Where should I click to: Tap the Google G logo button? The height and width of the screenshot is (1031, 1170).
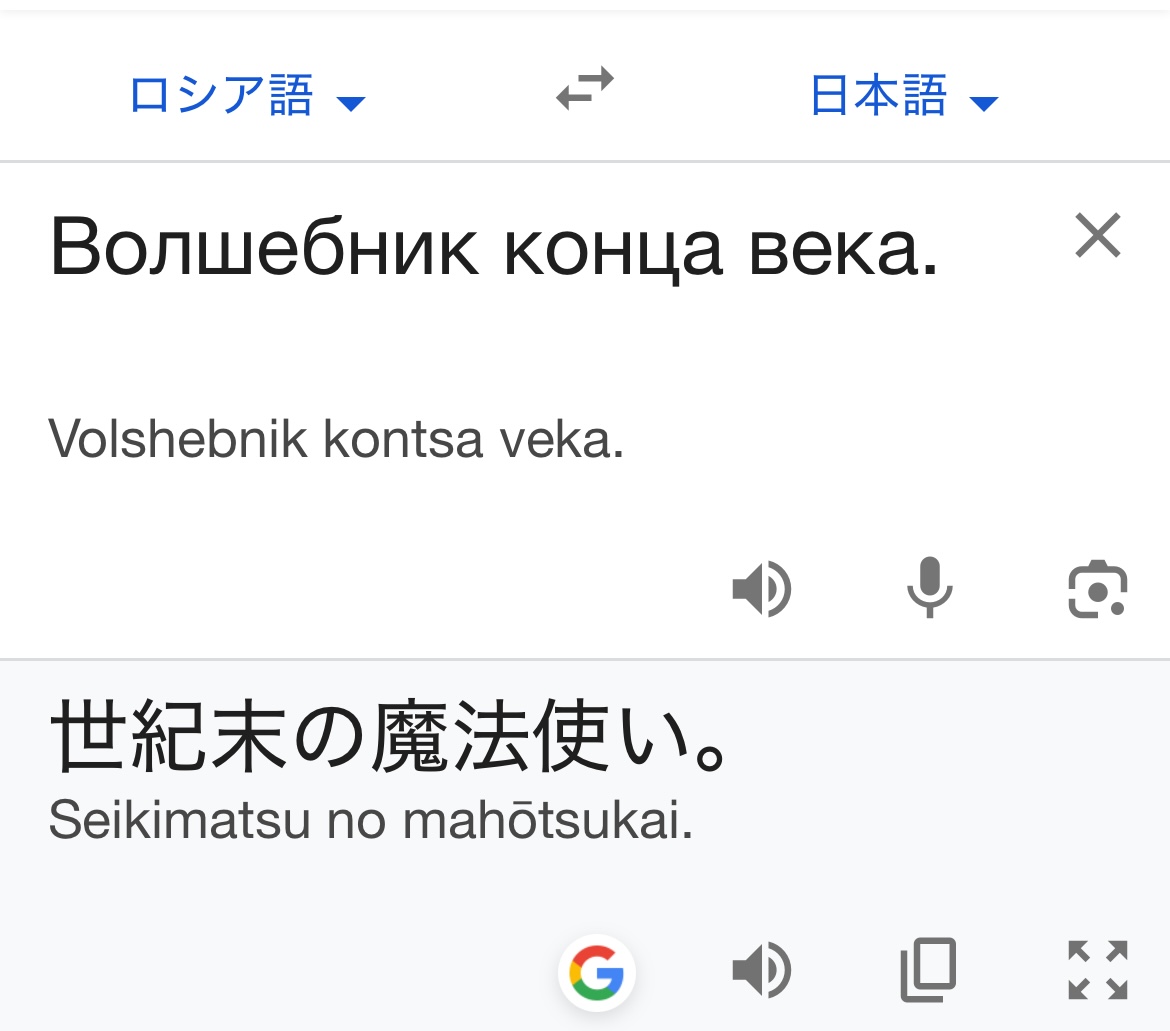tap(597, 971)
